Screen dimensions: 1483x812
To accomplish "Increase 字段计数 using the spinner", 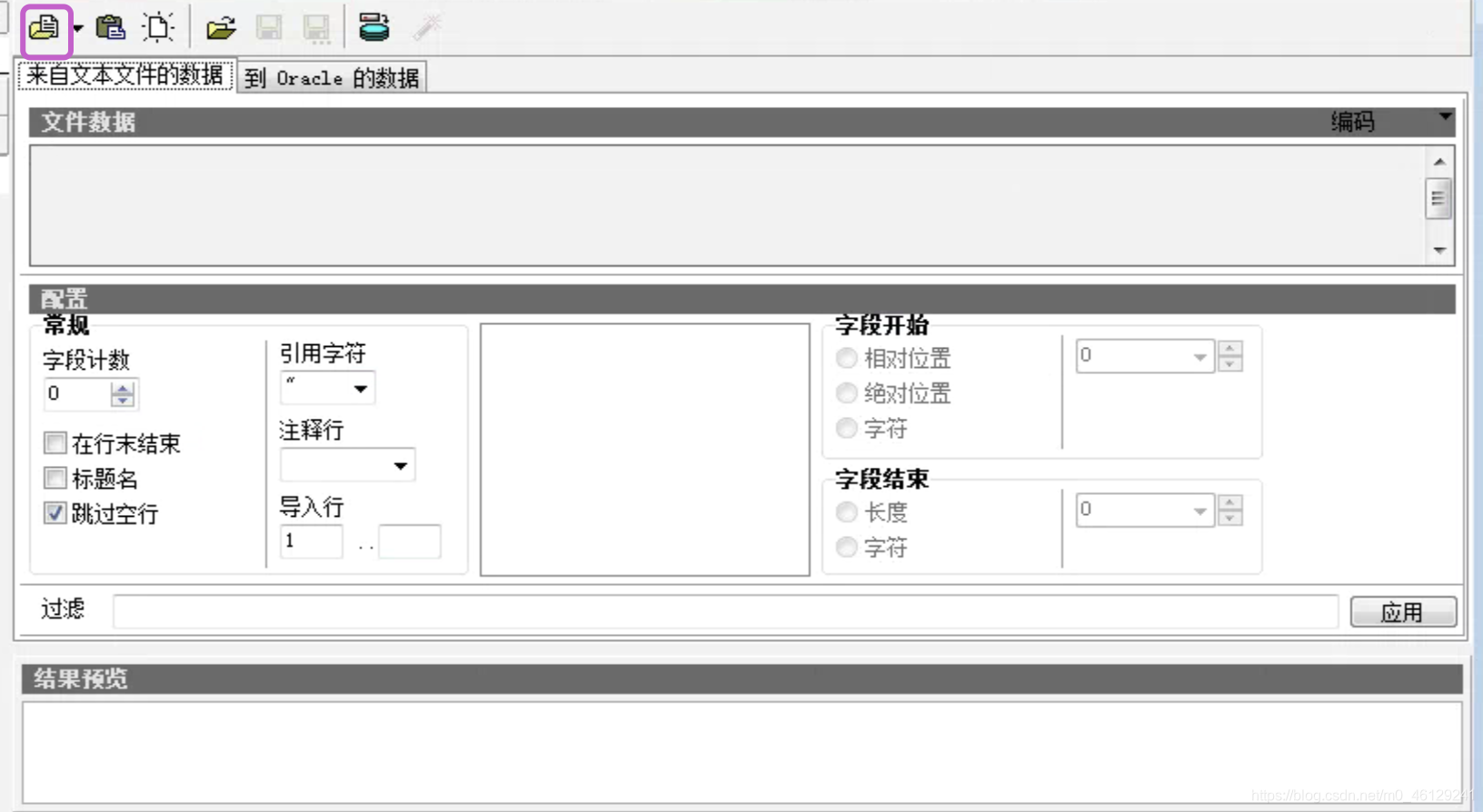I will coord(123,387).
